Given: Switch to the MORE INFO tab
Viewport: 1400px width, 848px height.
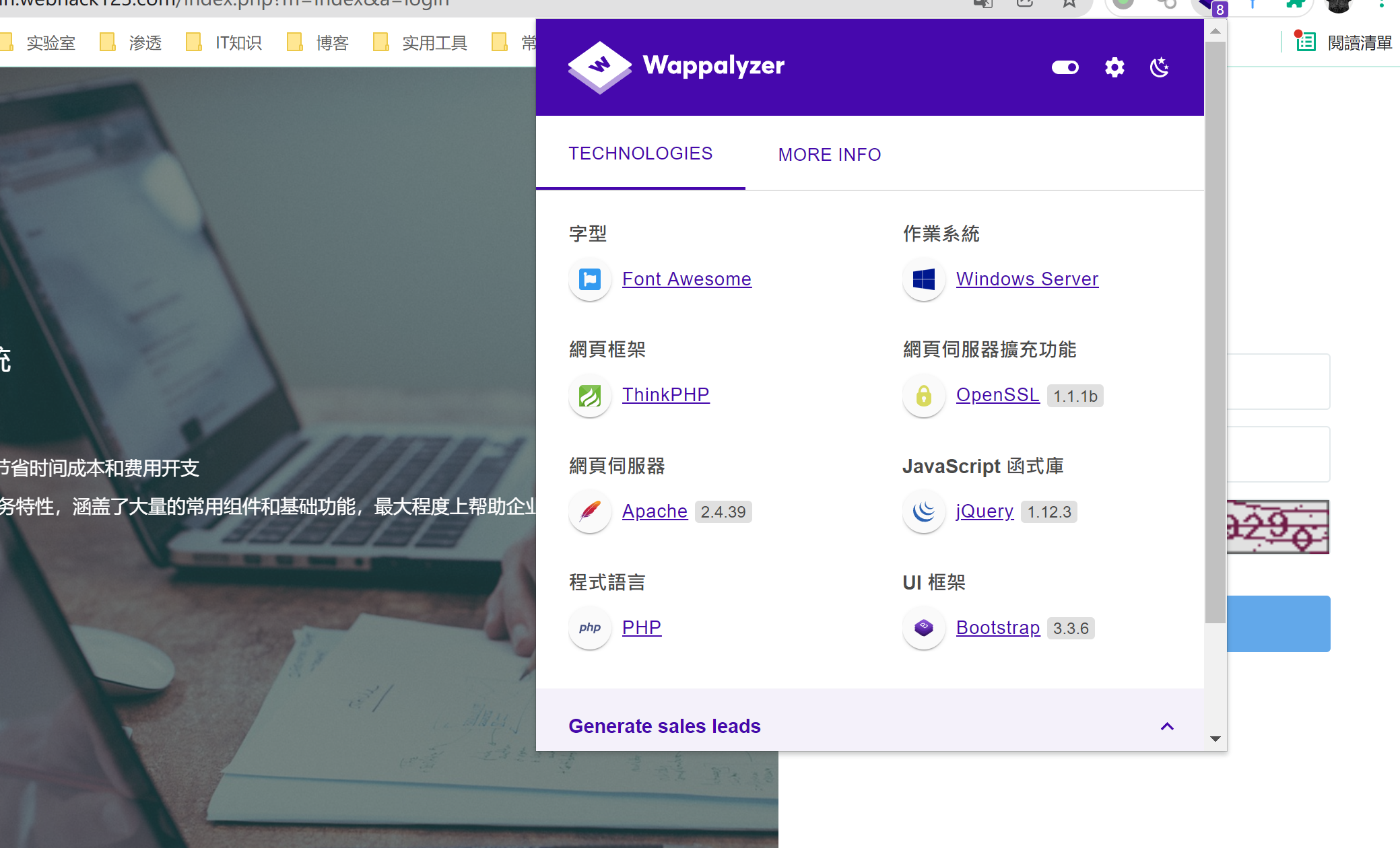Looking at the screenshot, I should click(x=830, y=155).
